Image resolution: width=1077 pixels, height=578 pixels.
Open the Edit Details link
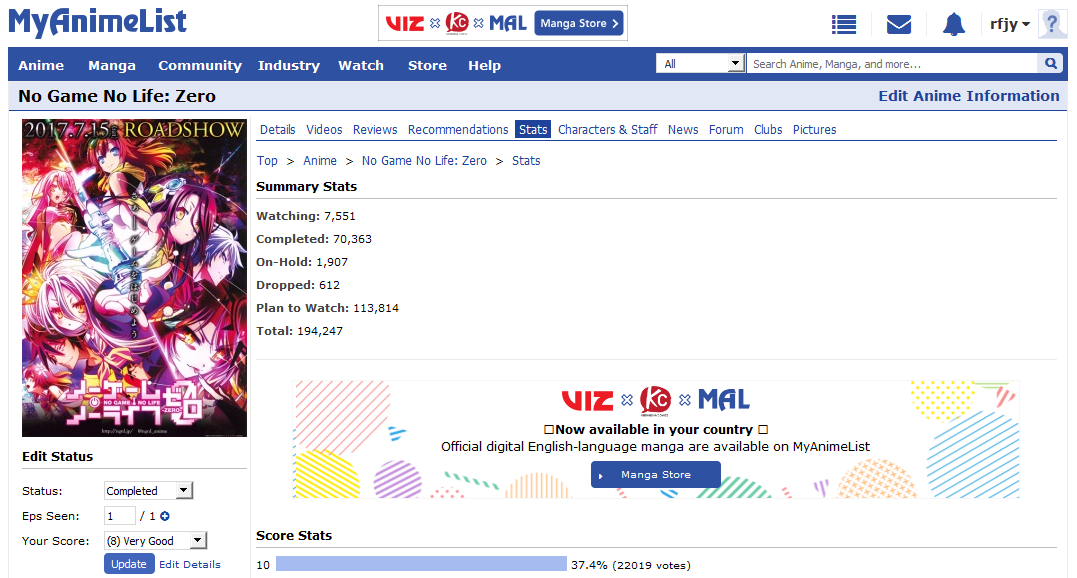point(190,564)
